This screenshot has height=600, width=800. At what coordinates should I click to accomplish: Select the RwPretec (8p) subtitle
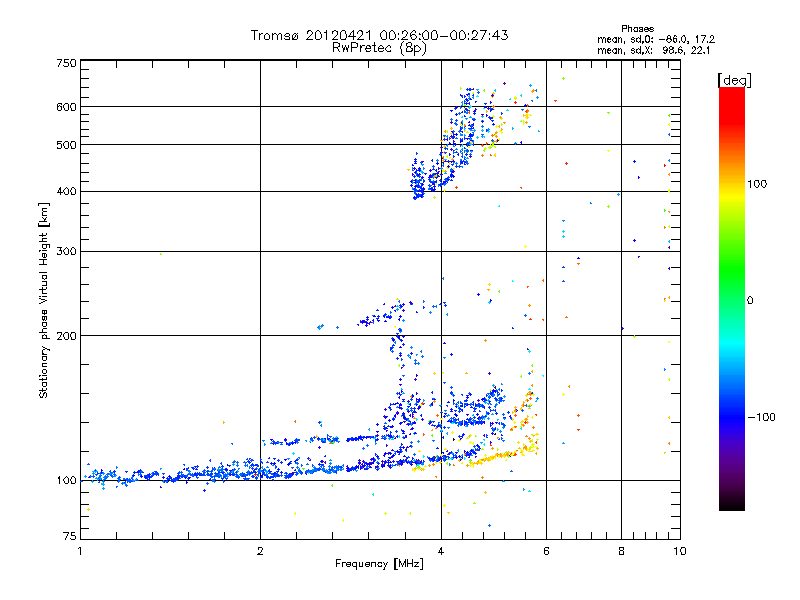pos(379,48)
